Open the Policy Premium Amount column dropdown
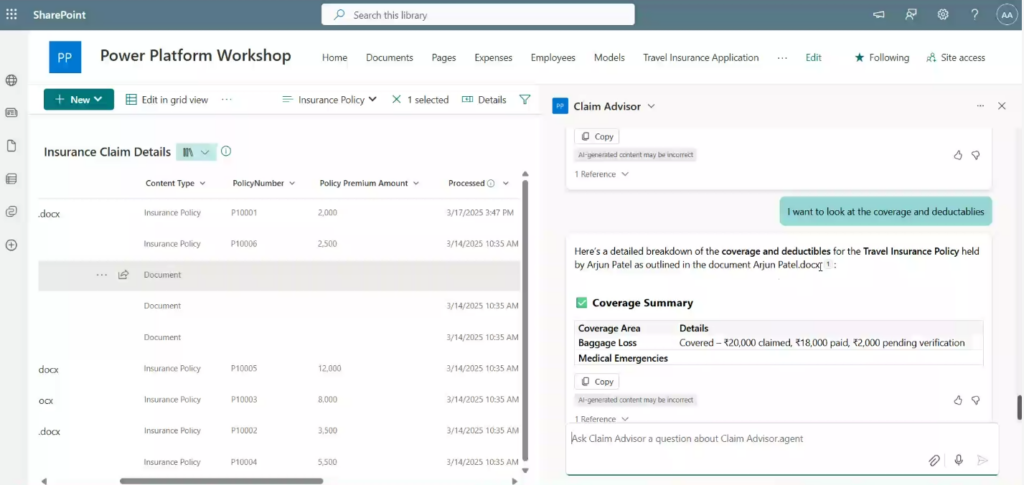This screenshot has height=485, width=1024. tap(416, 183)
